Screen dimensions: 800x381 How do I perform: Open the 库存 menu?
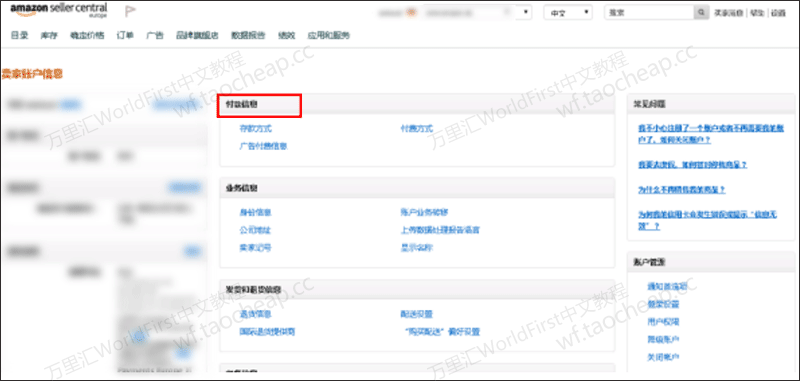49,35
